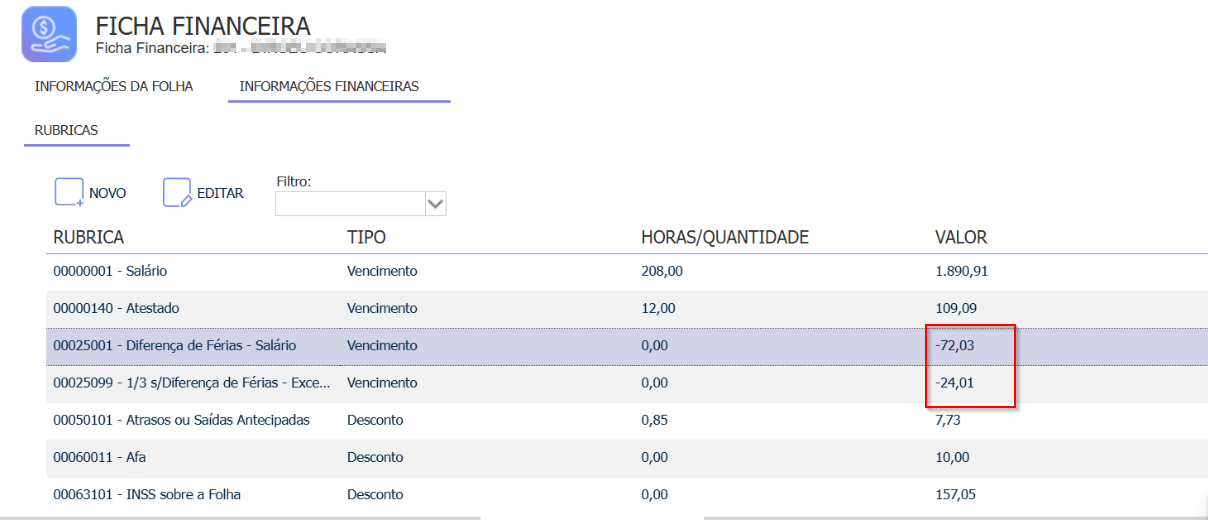This screenshot has height=520, width=1208.
Task: Click the VALOR column header
Action: click(961, 238)
